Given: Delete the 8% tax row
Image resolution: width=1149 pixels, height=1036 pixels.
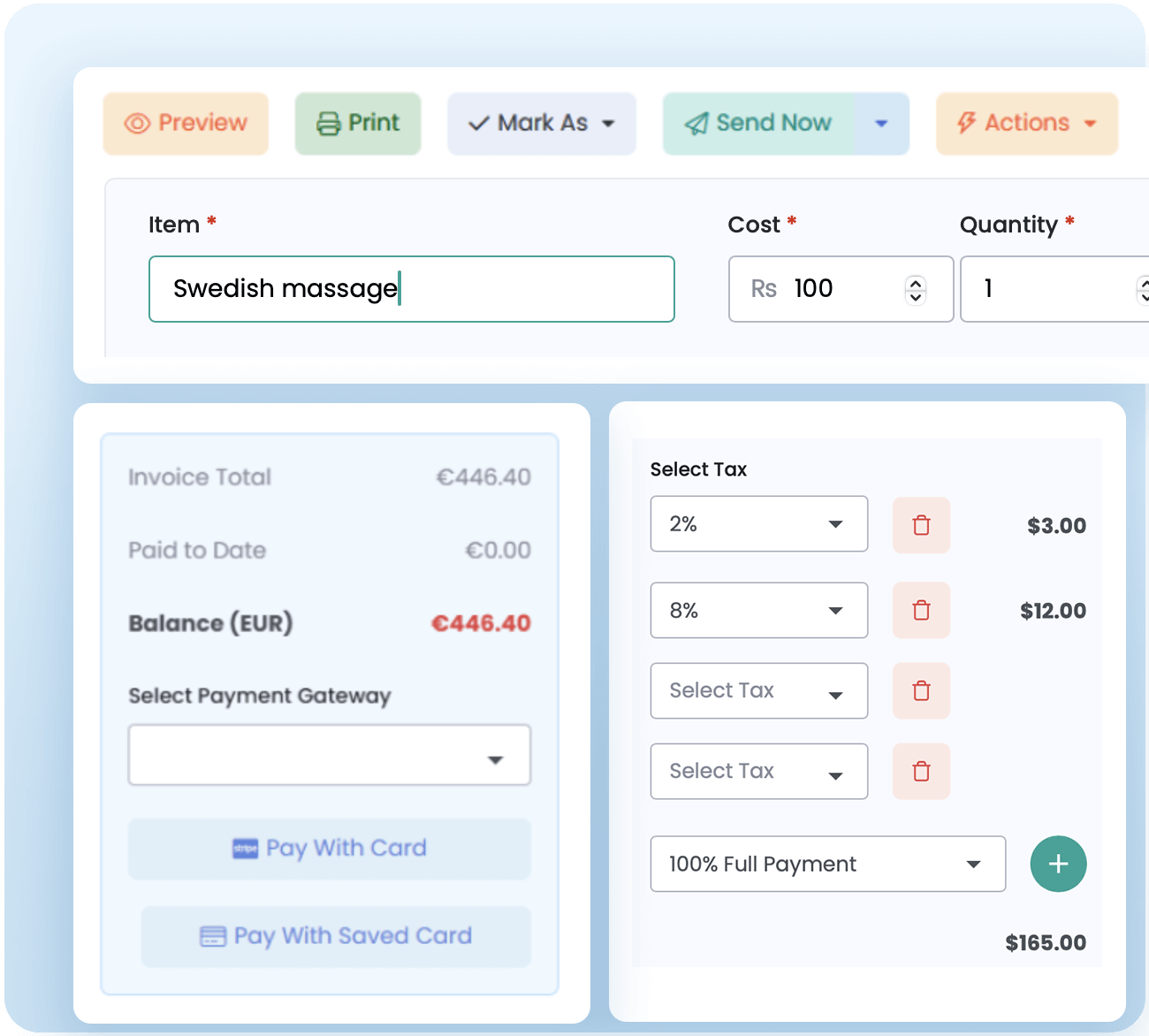Looking at the screenshot, I should [921, 610].
